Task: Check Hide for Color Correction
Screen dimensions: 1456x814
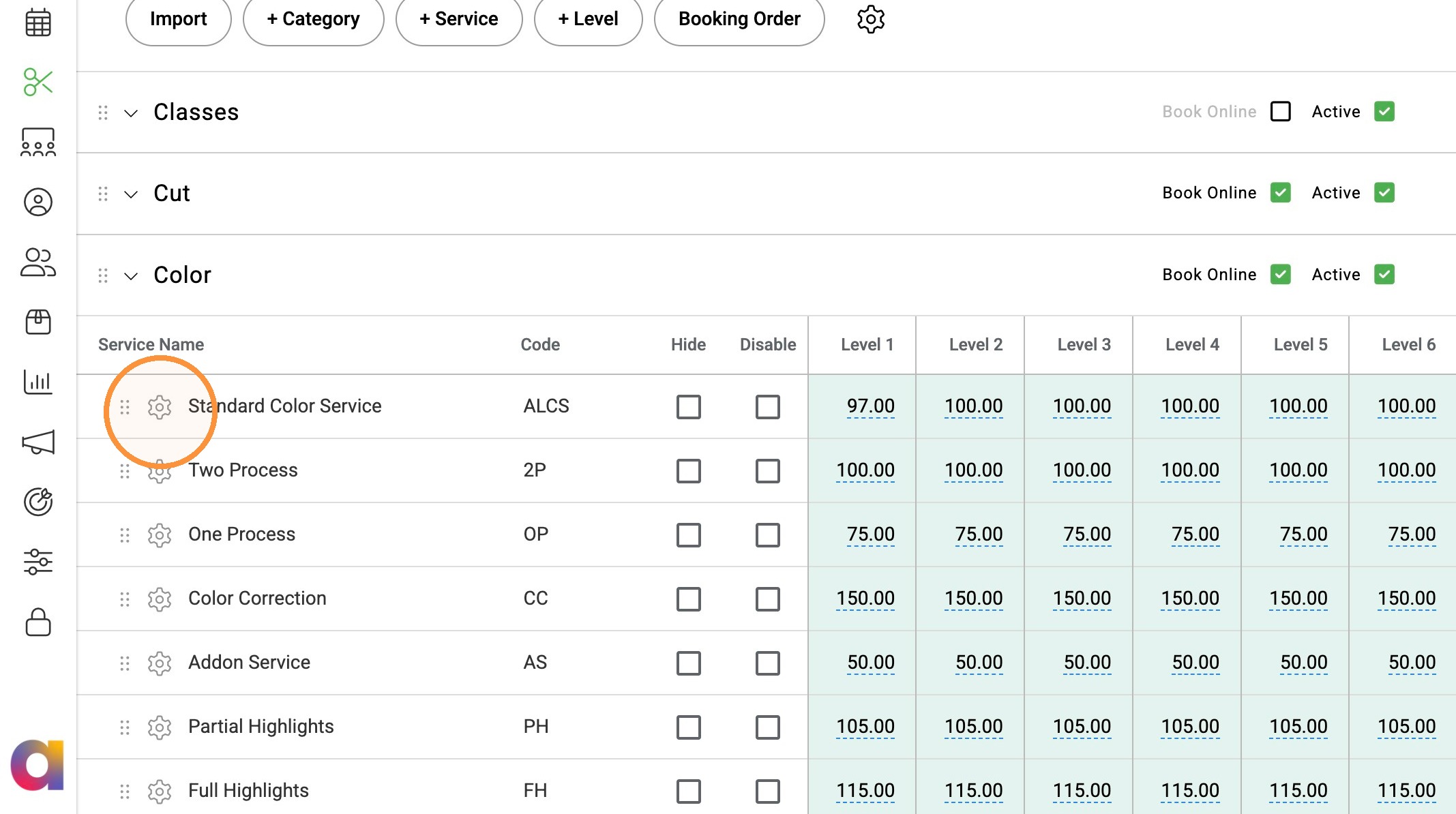Action: click(689, 599)
